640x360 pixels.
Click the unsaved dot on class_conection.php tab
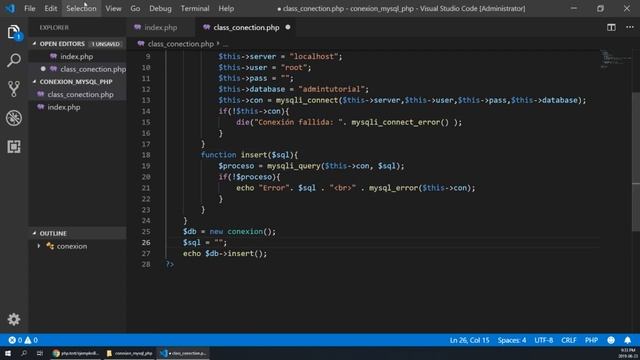pos(288,27)
